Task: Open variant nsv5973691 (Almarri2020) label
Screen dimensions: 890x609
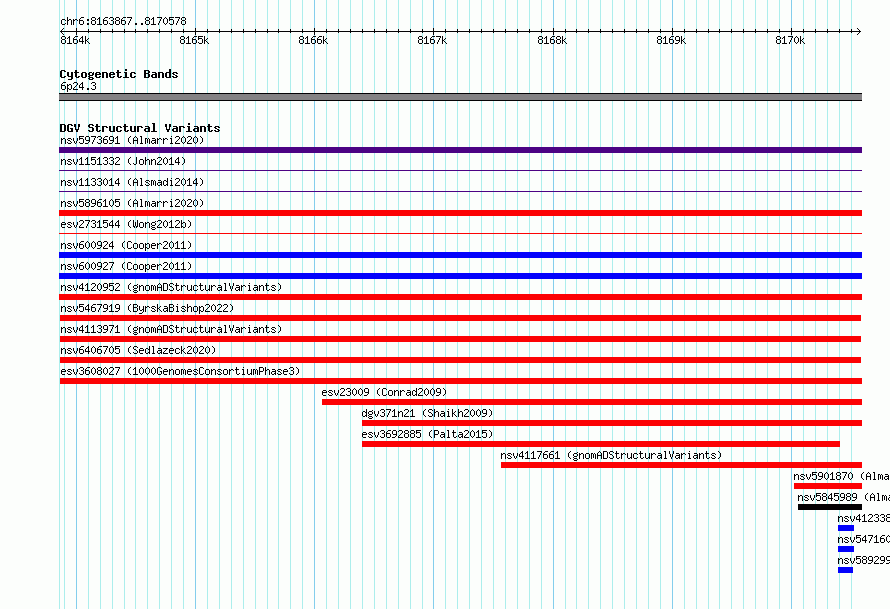Action: [132, 140]
